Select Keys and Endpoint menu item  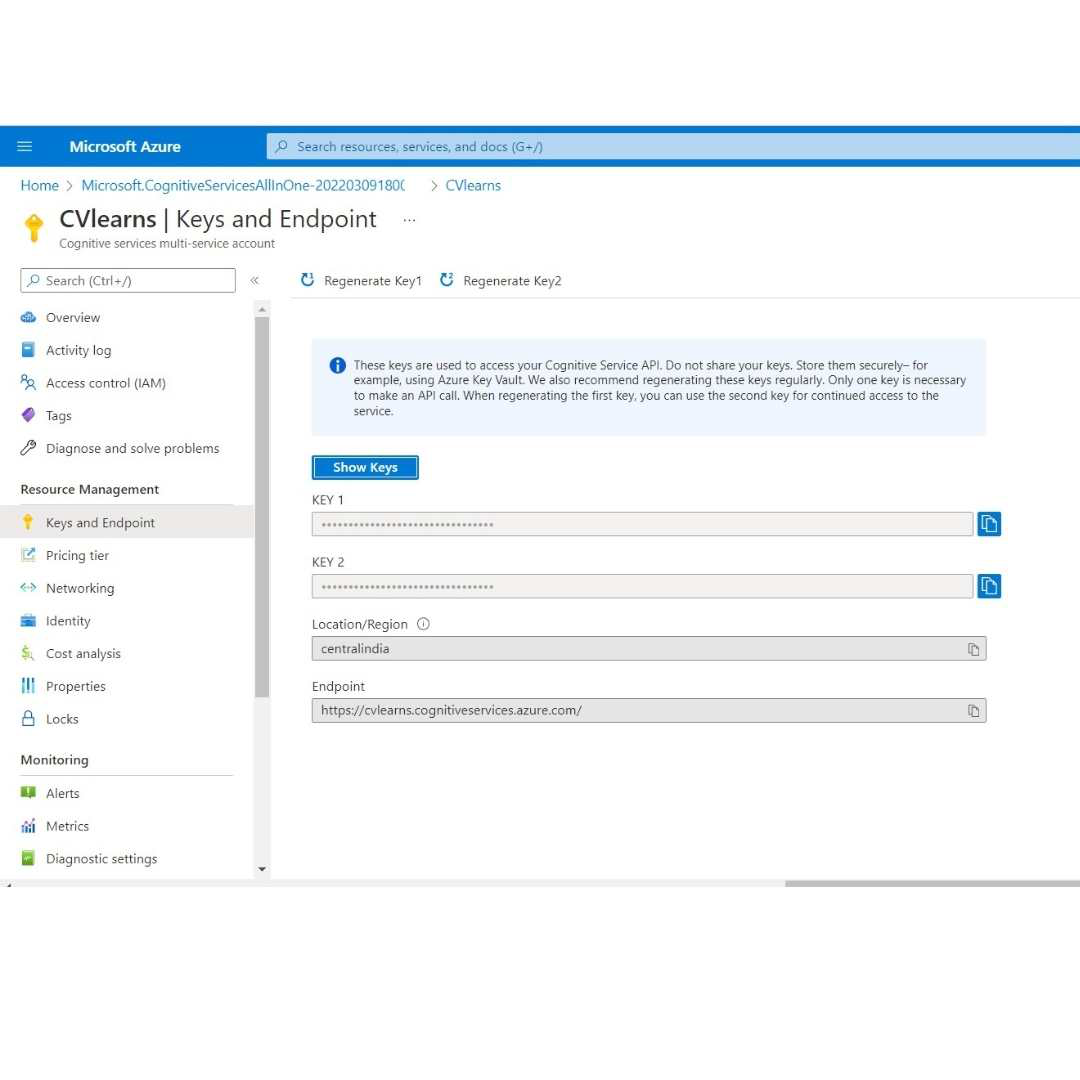click(x=127, y=522)
